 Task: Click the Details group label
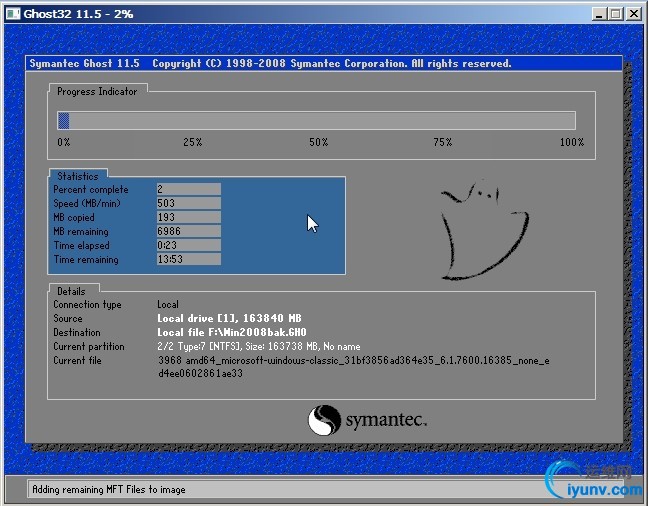pos(71,291)
